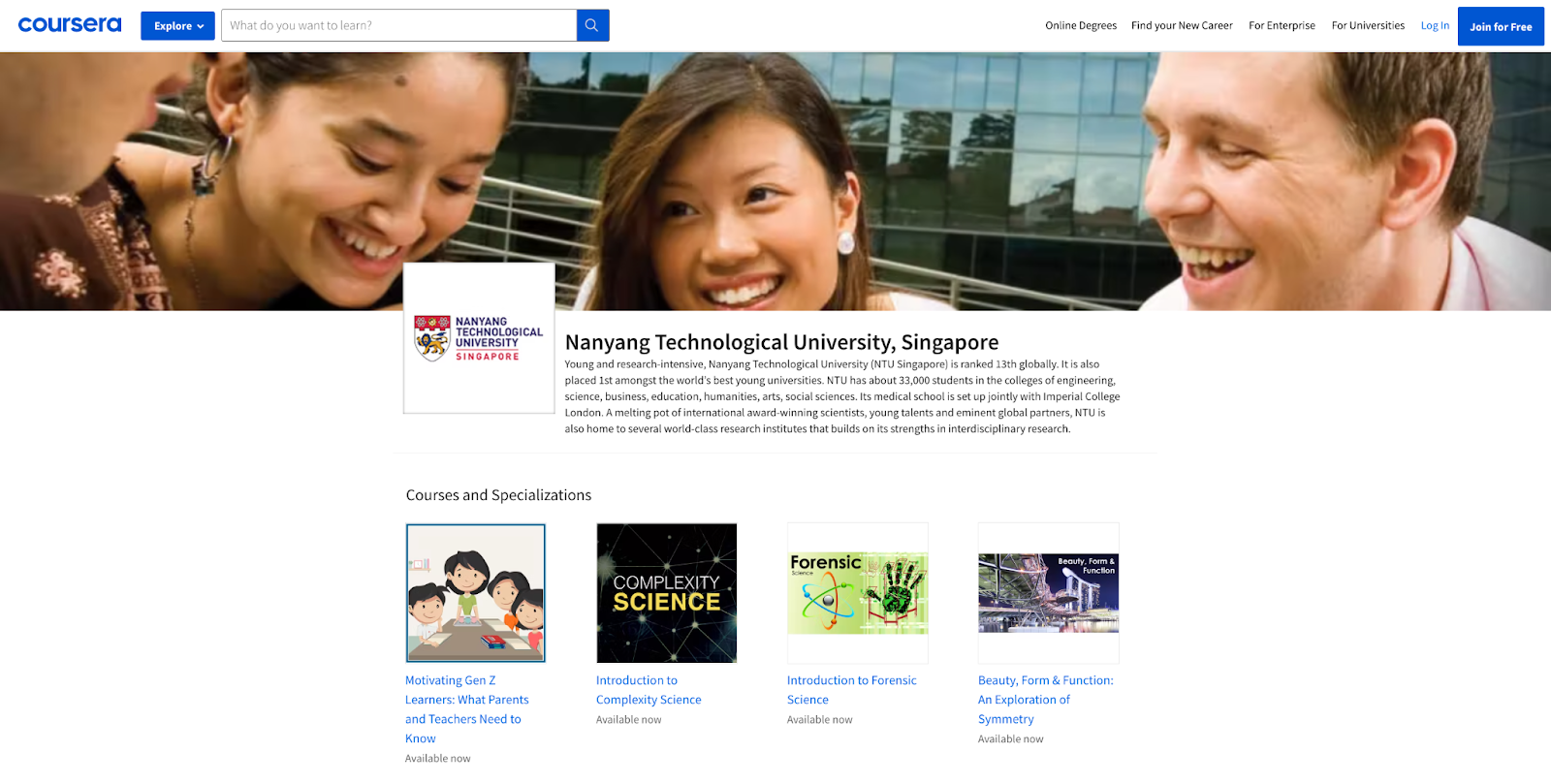Click the magnifying glass search button
Viewport: 1551px width, 784px height.
(x=592, y=25)
